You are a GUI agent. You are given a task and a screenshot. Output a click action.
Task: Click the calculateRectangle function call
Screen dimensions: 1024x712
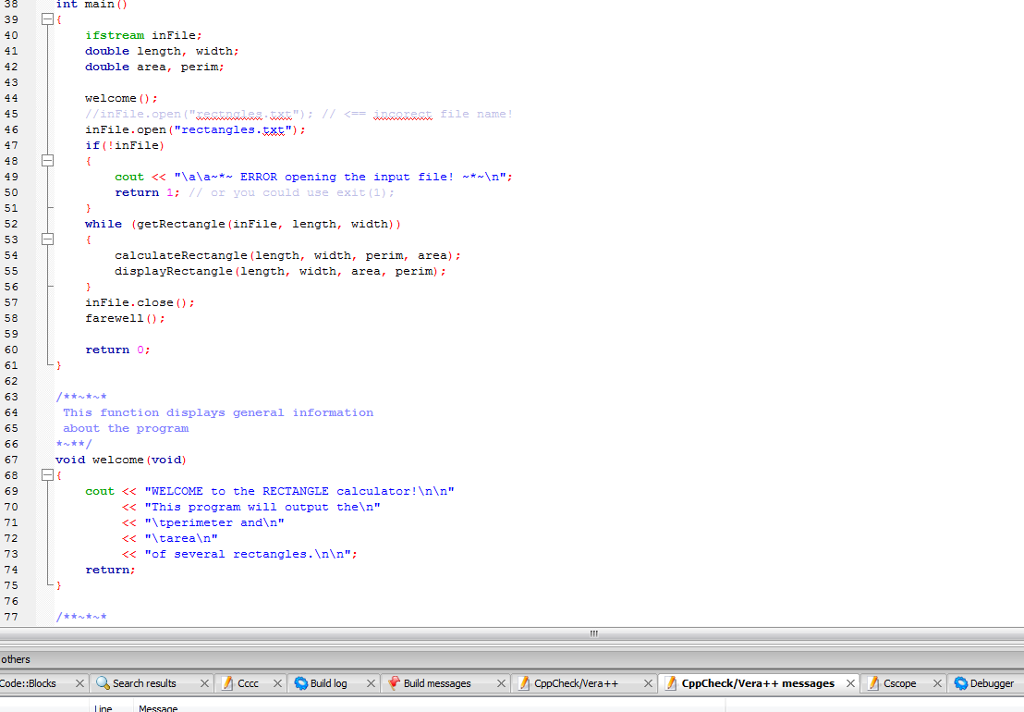click(288, 255)
